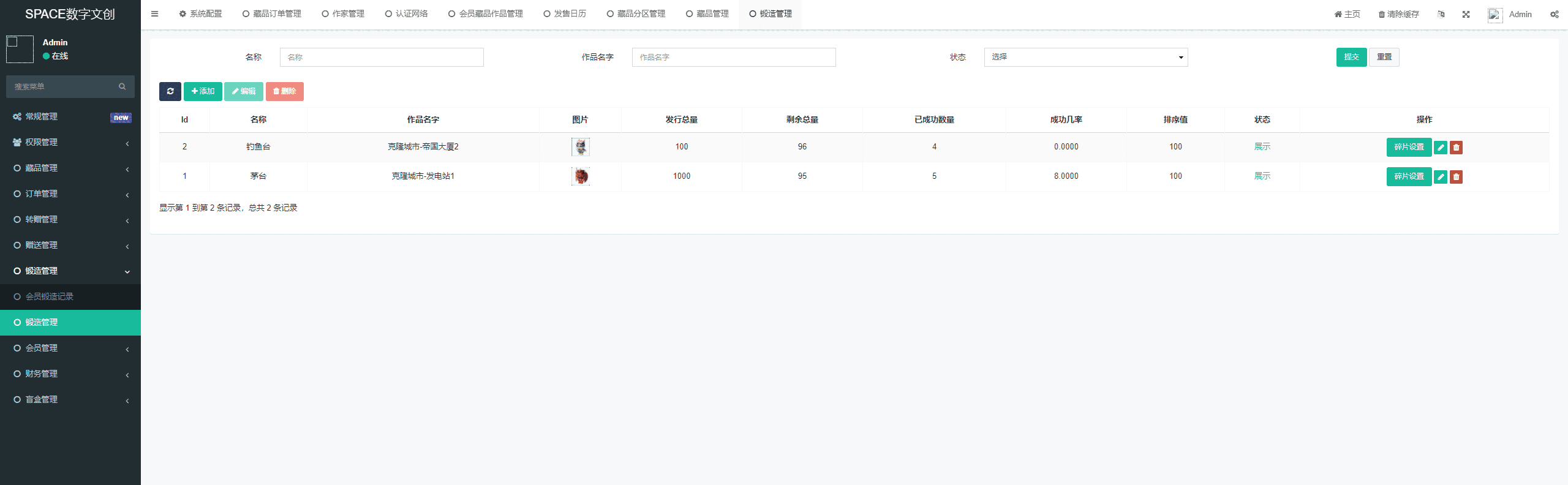1568x485 pixels.
Task: Focus the 名称 search input field
Action: pos(382,57)
